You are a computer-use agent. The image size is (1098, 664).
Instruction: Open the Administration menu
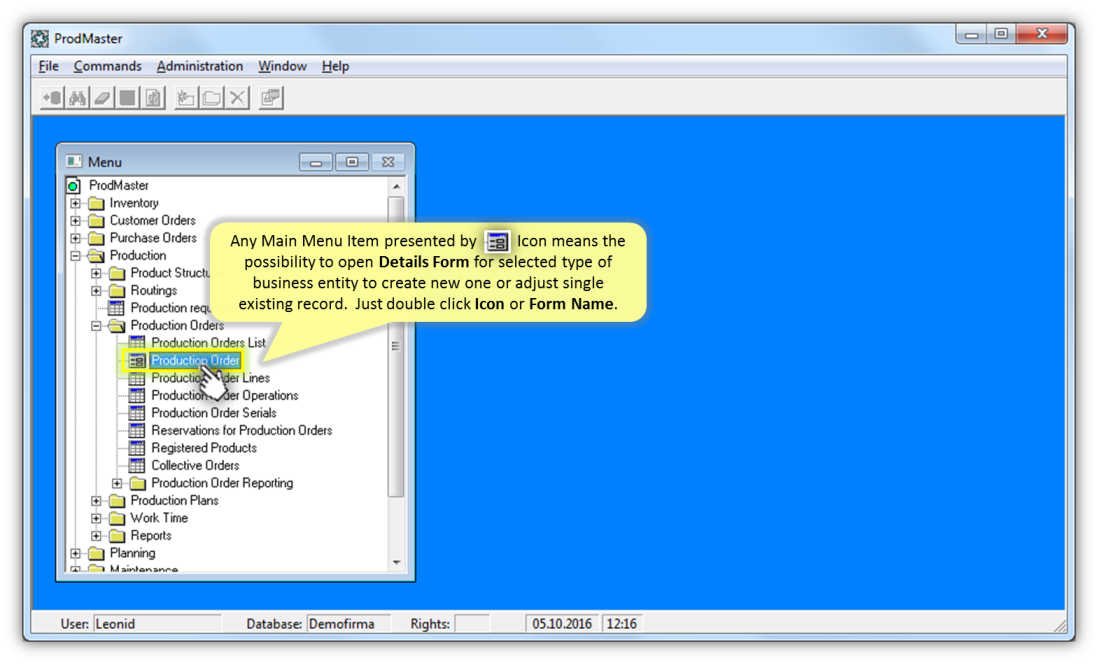click(x=200, y=66)
